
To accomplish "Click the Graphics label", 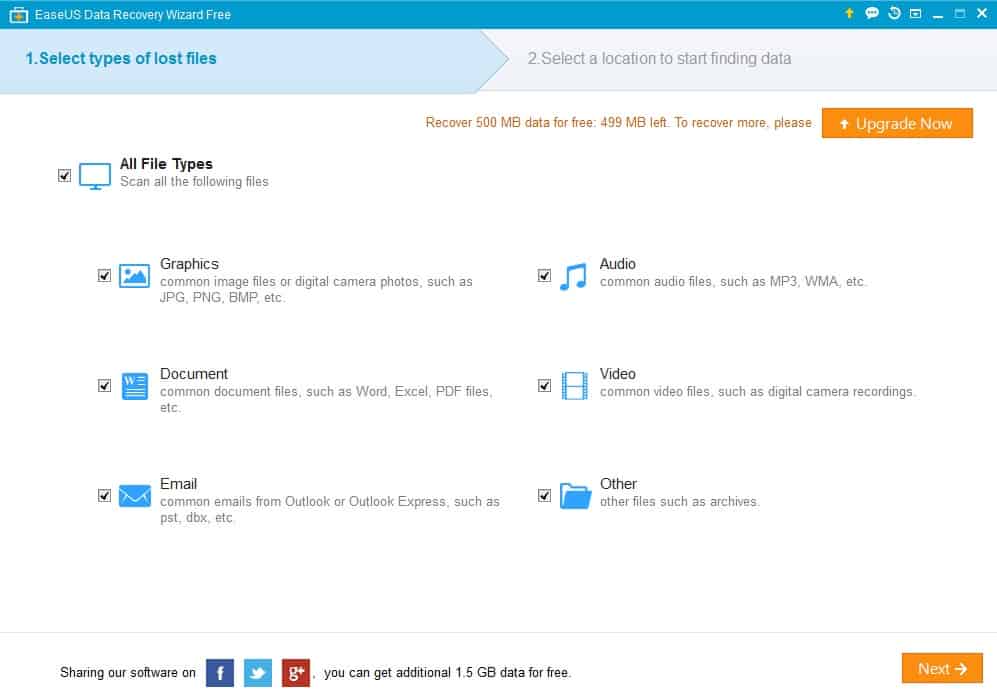I will [189, 264].
